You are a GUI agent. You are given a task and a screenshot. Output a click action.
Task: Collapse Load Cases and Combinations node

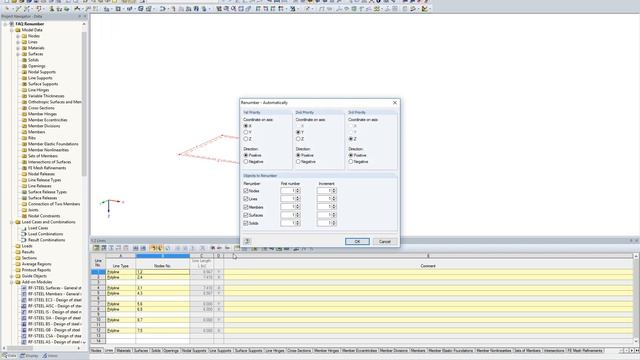pos(11,222)
